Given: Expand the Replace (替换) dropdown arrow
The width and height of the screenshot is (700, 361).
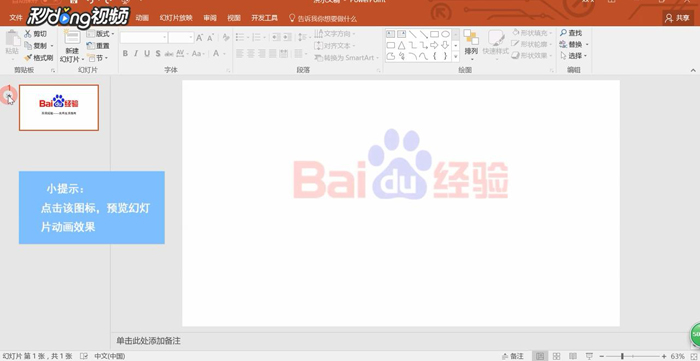Looking at the screenshot, I should 587,45.
